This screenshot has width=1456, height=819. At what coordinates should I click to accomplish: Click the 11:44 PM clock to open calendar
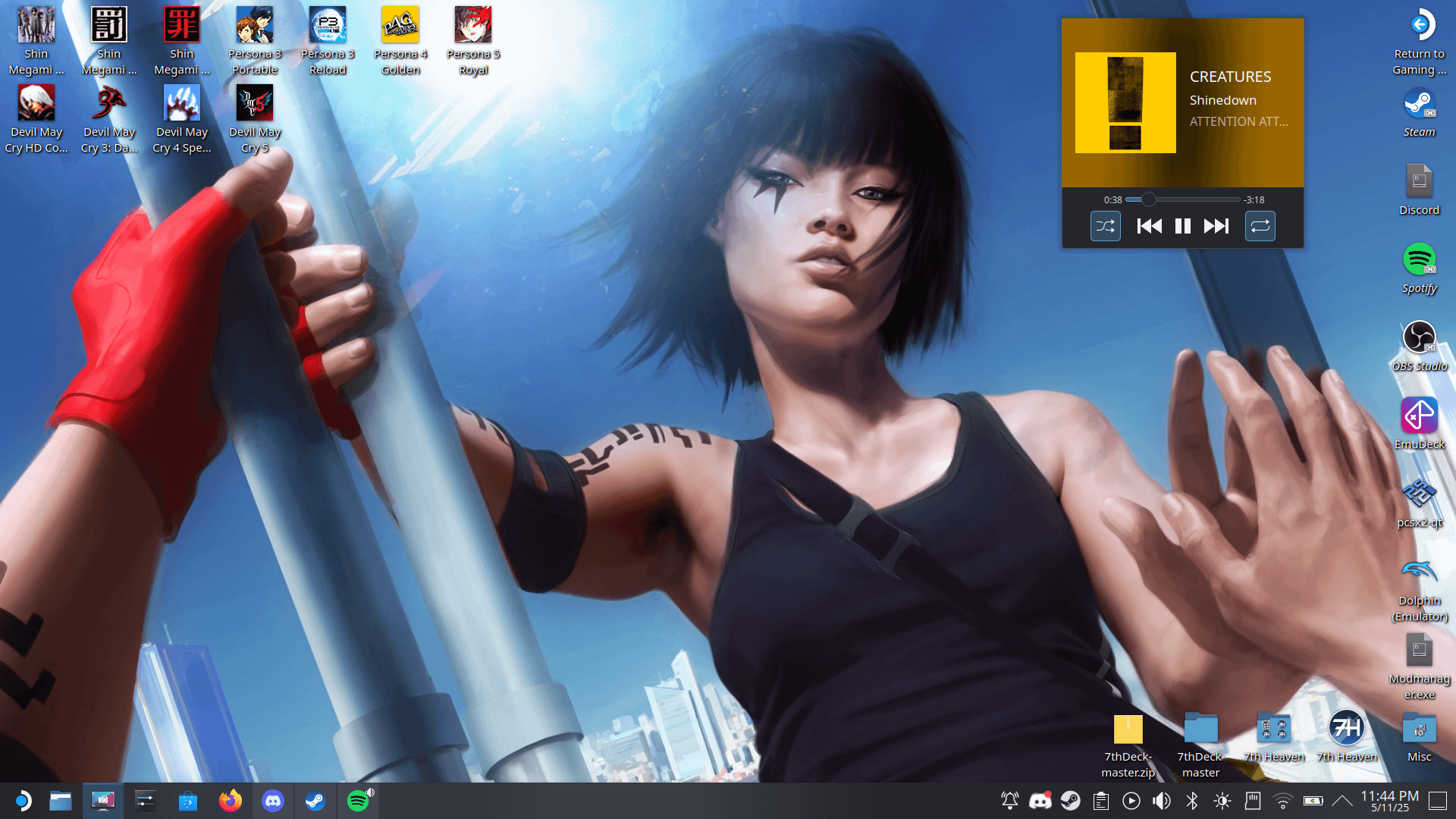[1390, 801]
